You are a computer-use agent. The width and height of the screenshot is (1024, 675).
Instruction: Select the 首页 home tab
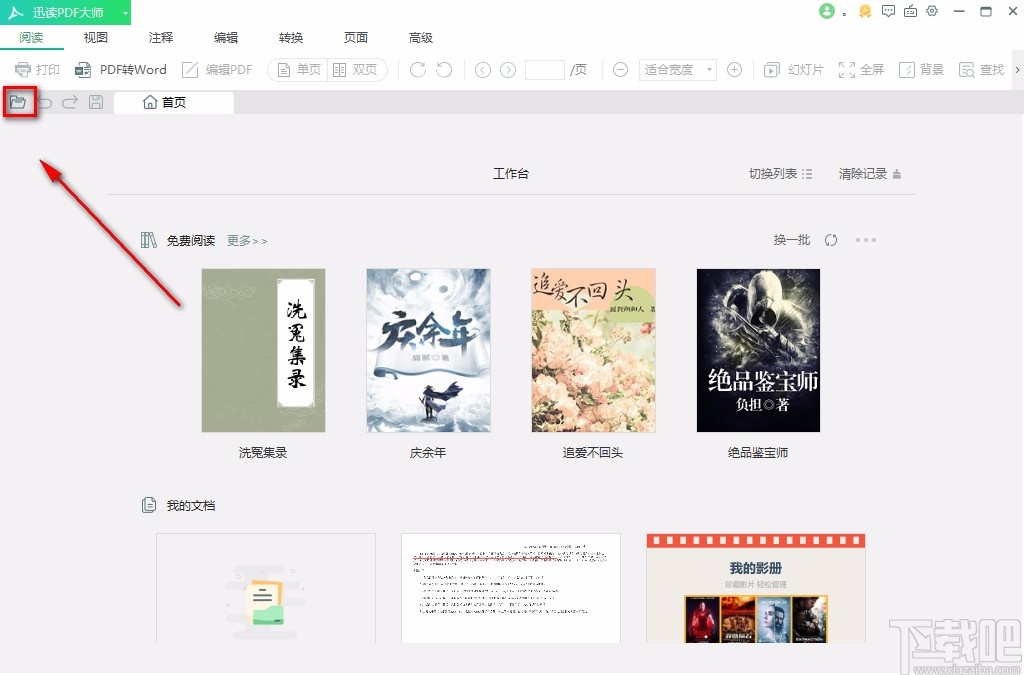173,101
